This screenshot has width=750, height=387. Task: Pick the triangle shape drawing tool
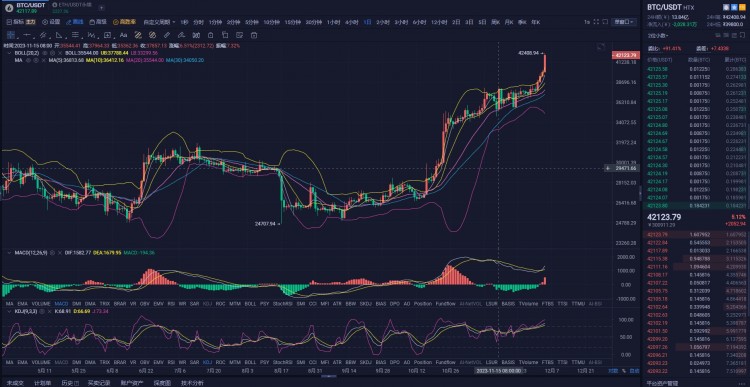(x=59, y=35)
